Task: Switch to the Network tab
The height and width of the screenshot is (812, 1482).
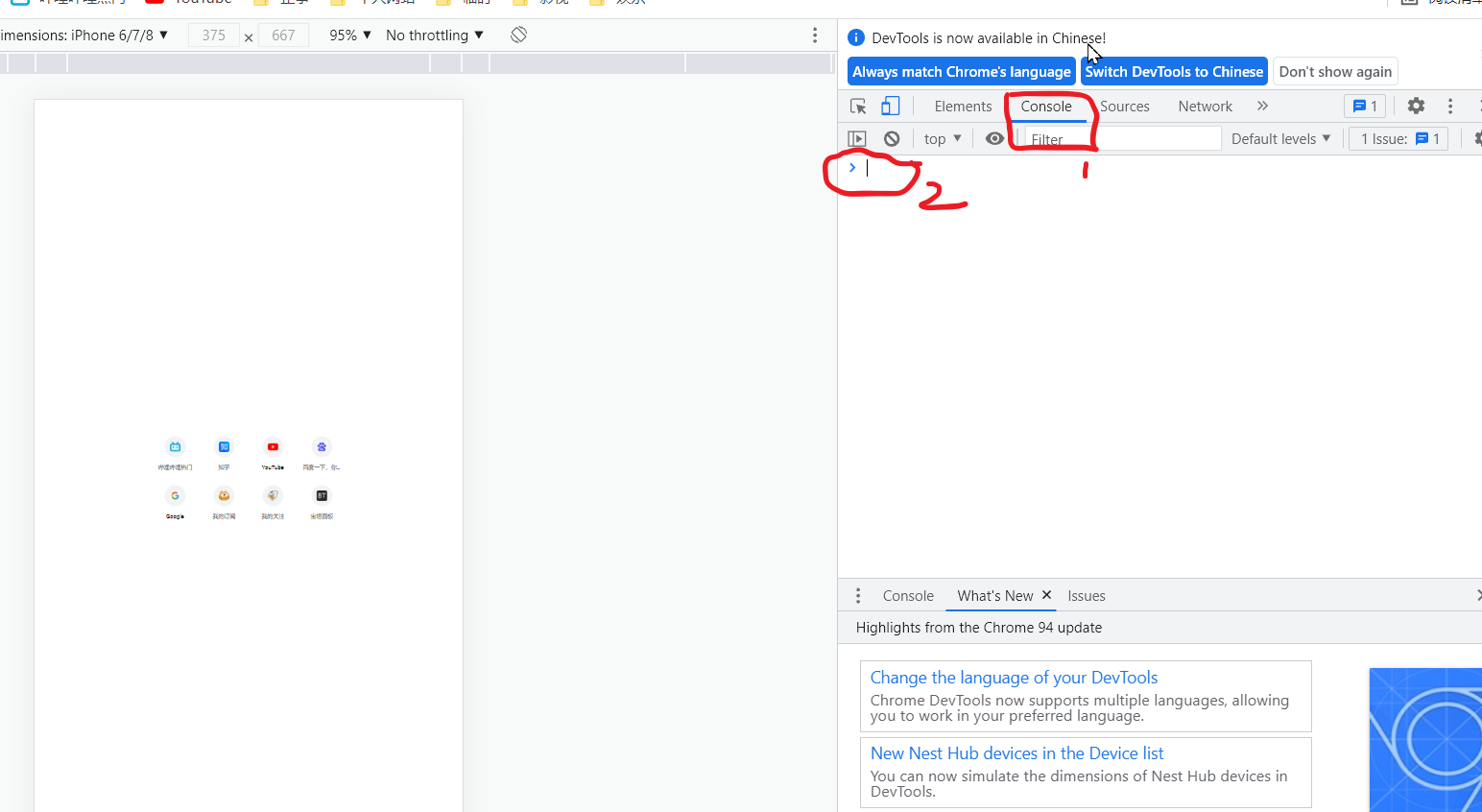Action: click(1206, 107)
